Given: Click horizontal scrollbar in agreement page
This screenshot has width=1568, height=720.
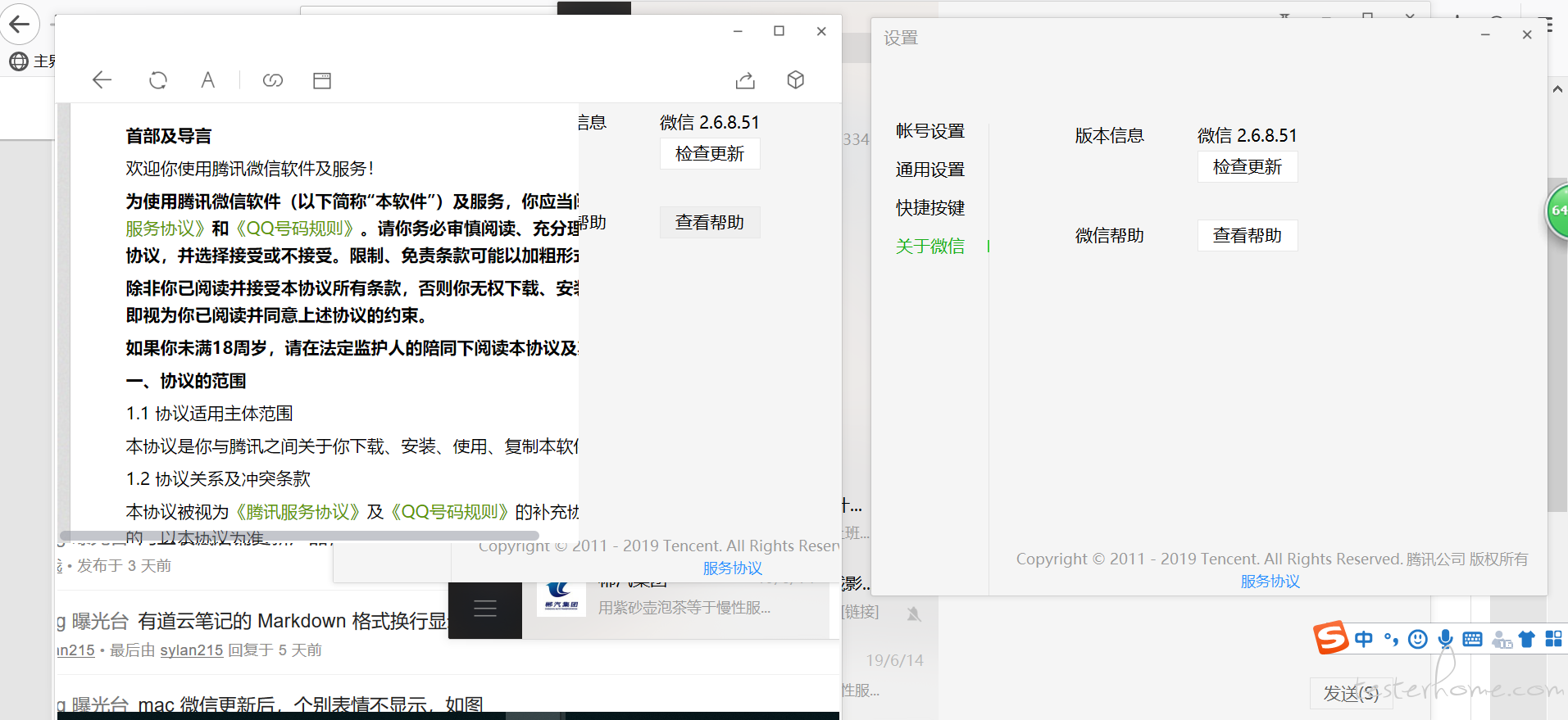Looking at the screenshot, I should coord(299,536).
